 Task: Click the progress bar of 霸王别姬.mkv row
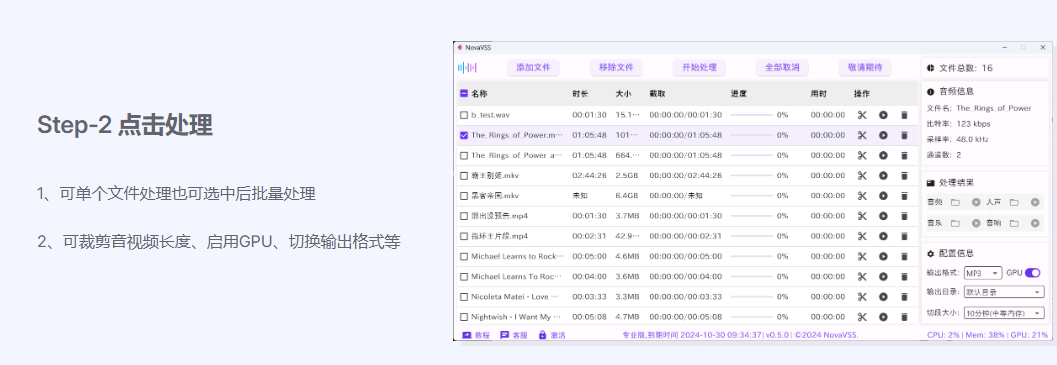pyautogui.click(x=752, y=175)
